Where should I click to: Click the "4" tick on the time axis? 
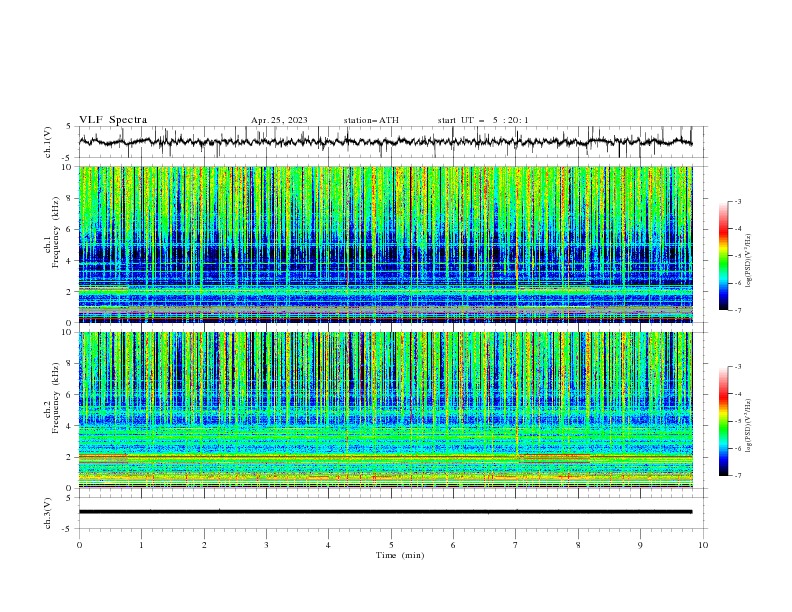(328, 545)
